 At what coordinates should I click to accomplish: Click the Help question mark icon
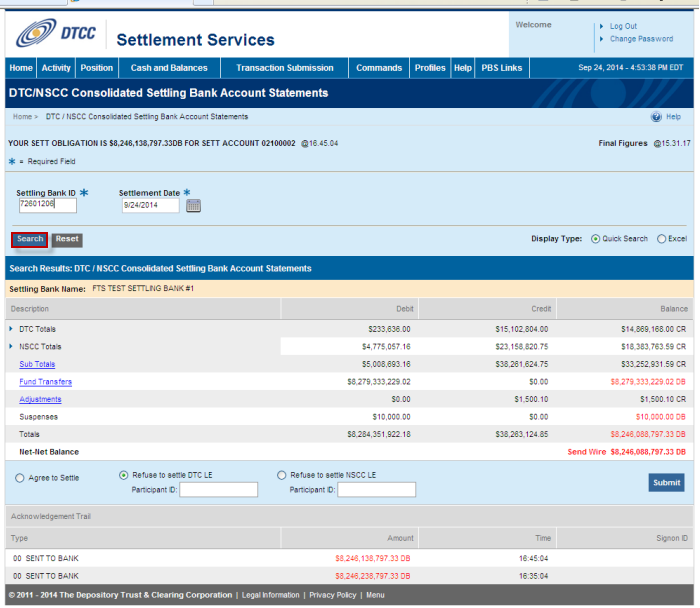pyautogui.click(x=656, y=117)
